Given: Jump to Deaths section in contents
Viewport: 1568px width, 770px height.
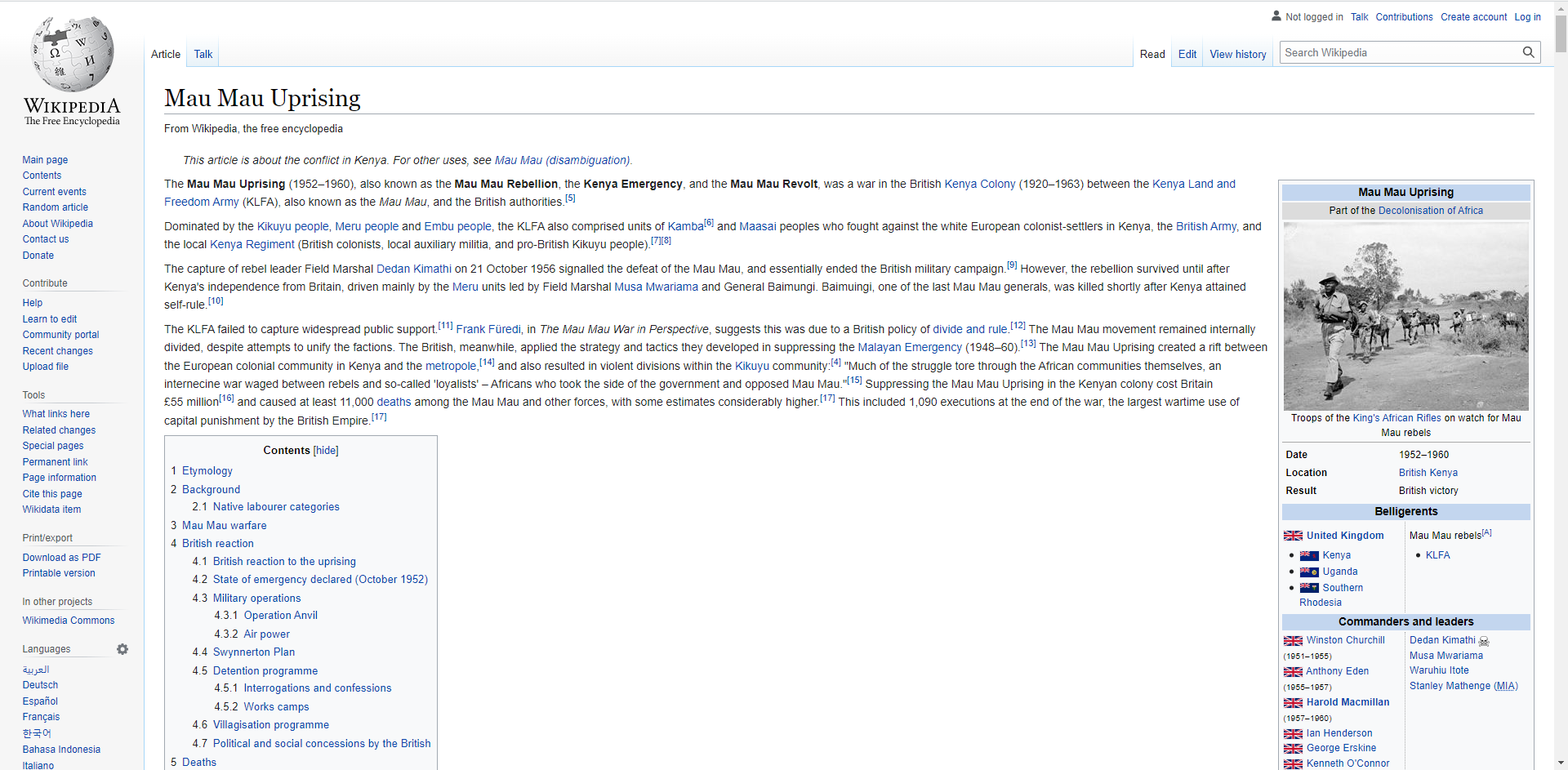Looking at the screenshot, I should [x=199, y=763].
